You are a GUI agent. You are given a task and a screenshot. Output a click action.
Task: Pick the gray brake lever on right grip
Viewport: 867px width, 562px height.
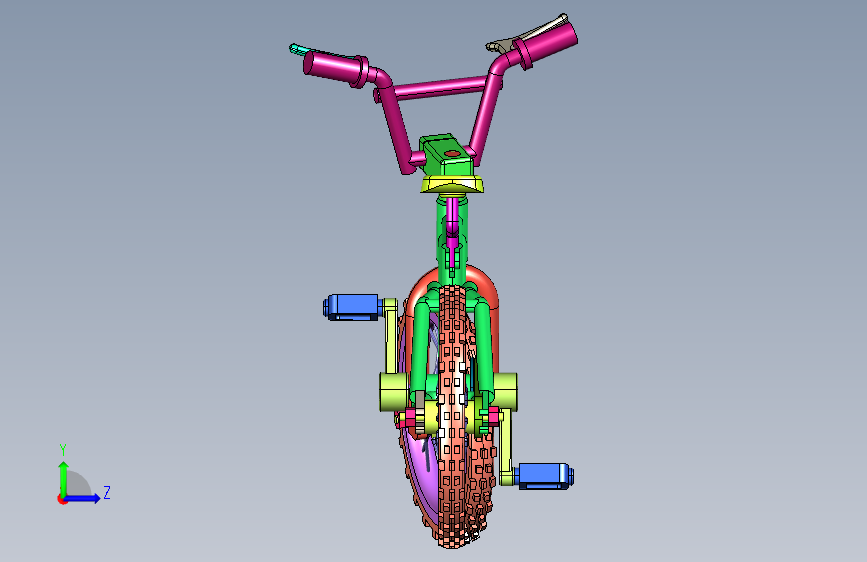[x=525, y=34]
